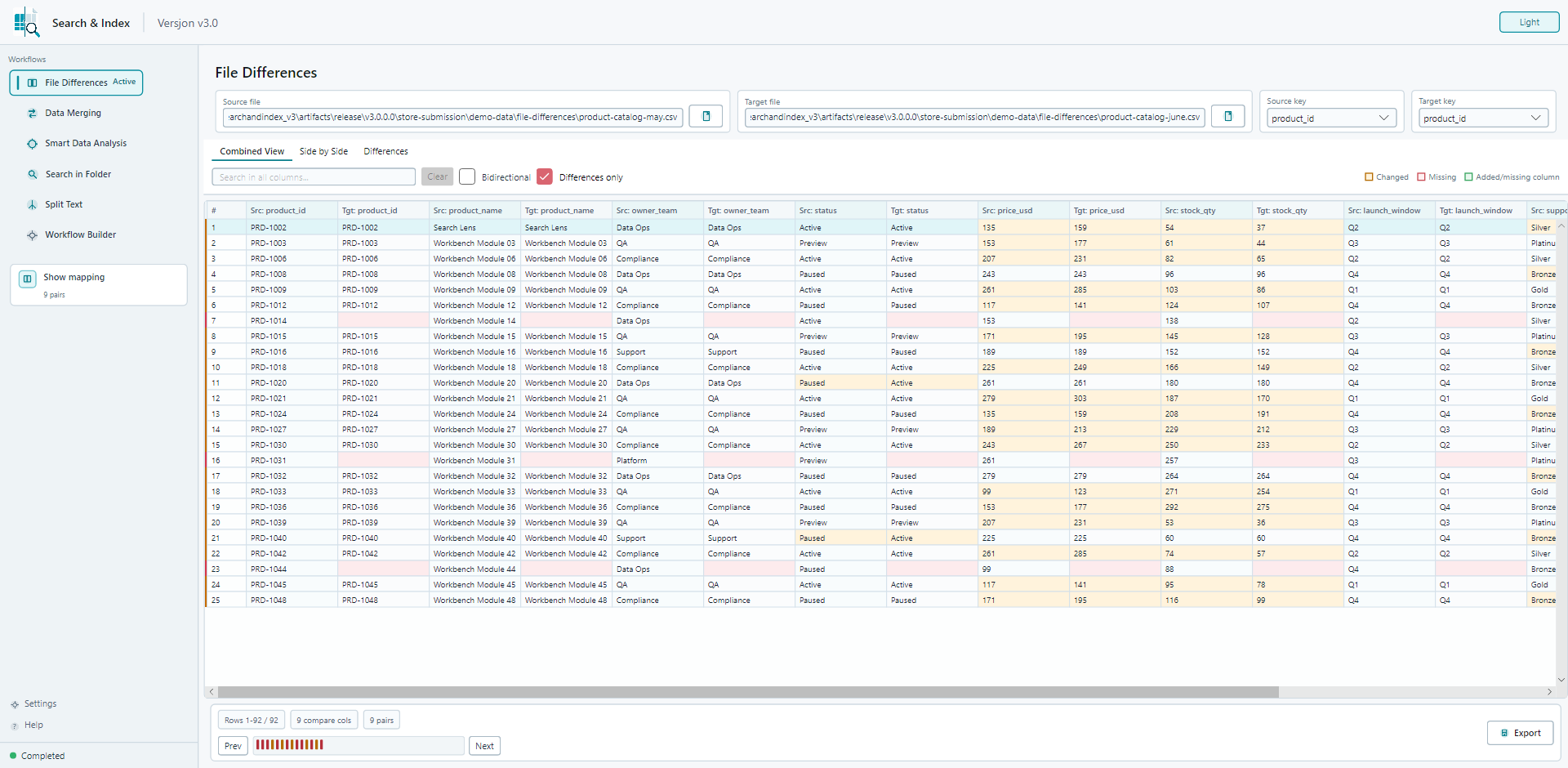Click the Export button icon

tap(1505, 733)
